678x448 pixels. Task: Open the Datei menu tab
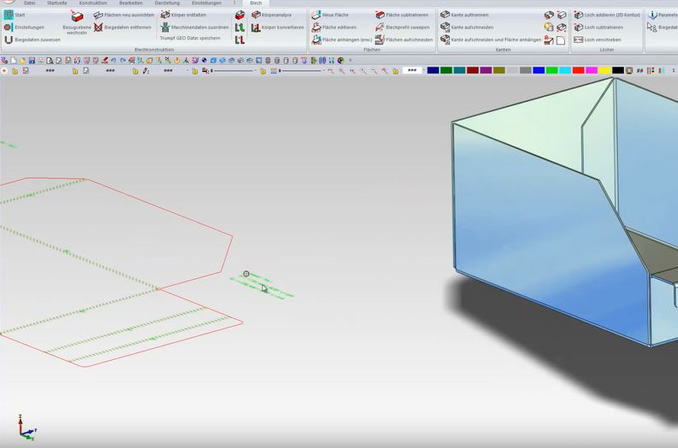pyautogui.click(x=29, y=3)
